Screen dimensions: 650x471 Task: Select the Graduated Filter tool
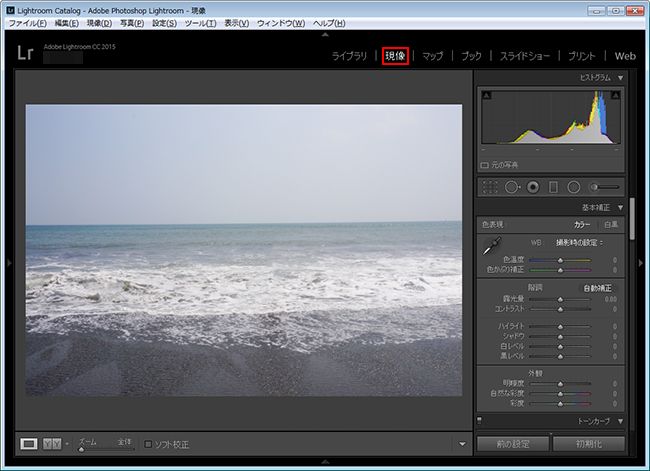pyautogui.click(x=553, y=187)
